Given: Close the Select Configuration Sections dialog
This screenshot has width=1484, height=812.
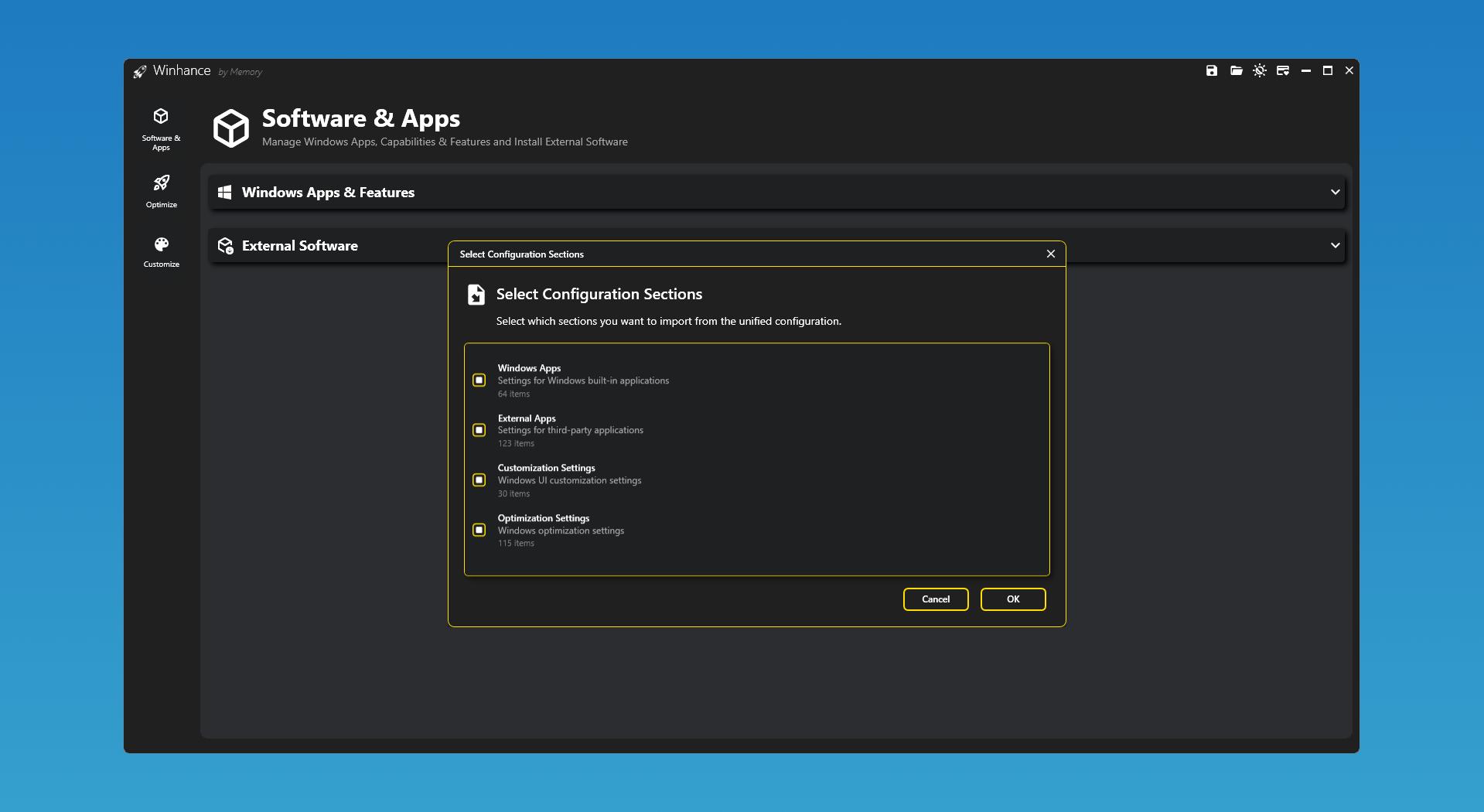Looking at the screenshot, I should click(1050, 254).
